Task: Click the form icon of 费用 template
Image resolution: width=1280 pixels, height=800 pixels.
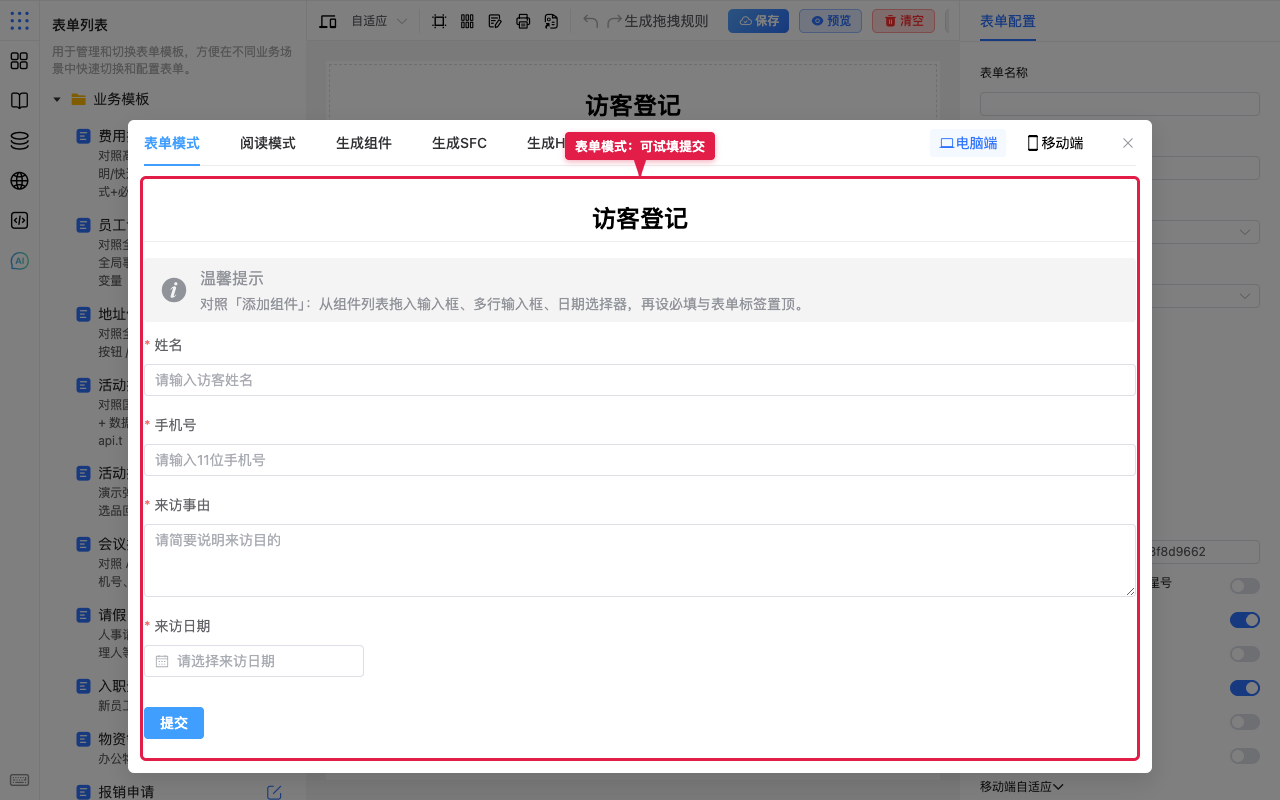Action: pyautogui.click(x=84, y=135)
